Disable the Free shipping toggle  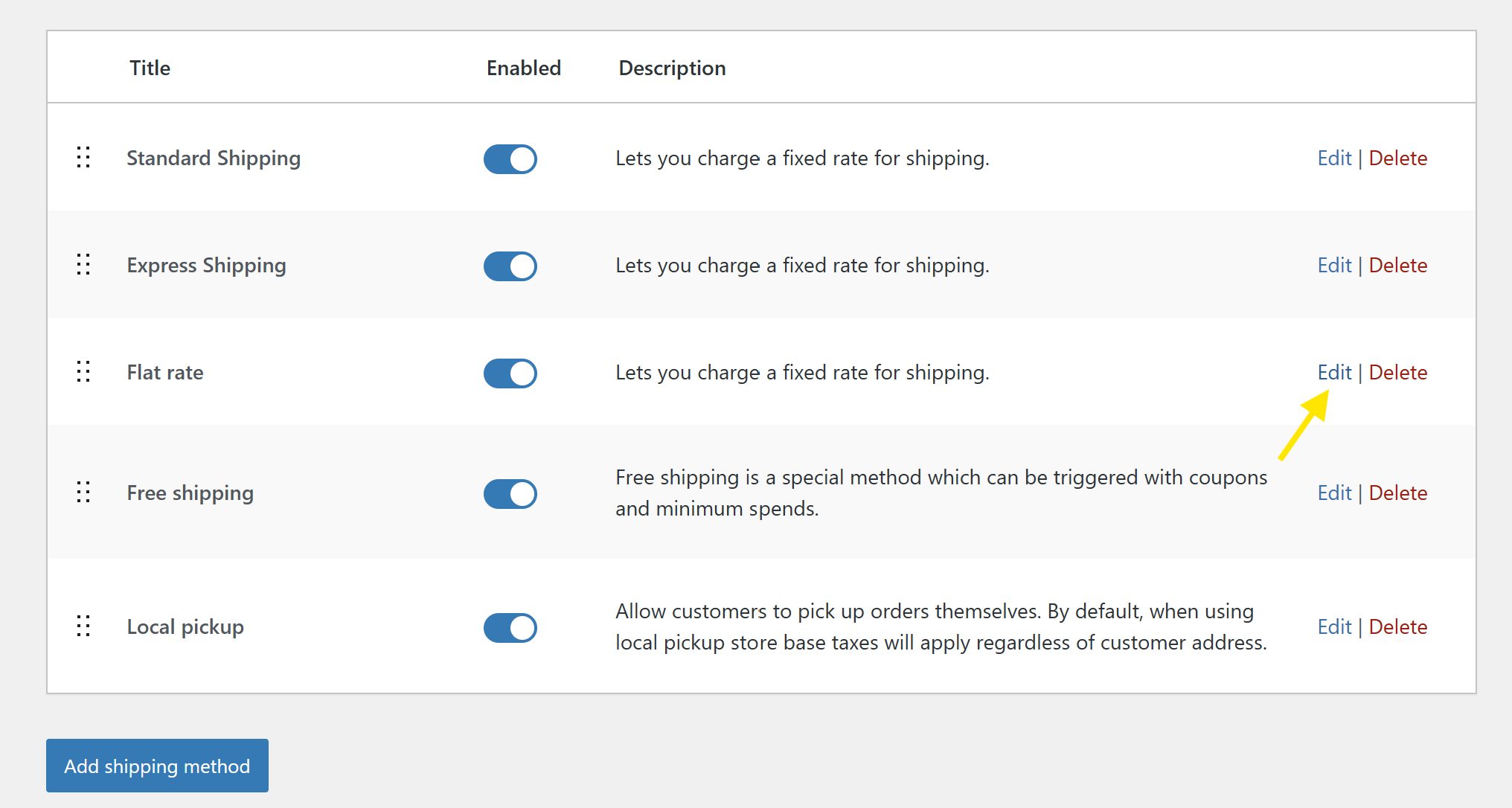[510, 494]
